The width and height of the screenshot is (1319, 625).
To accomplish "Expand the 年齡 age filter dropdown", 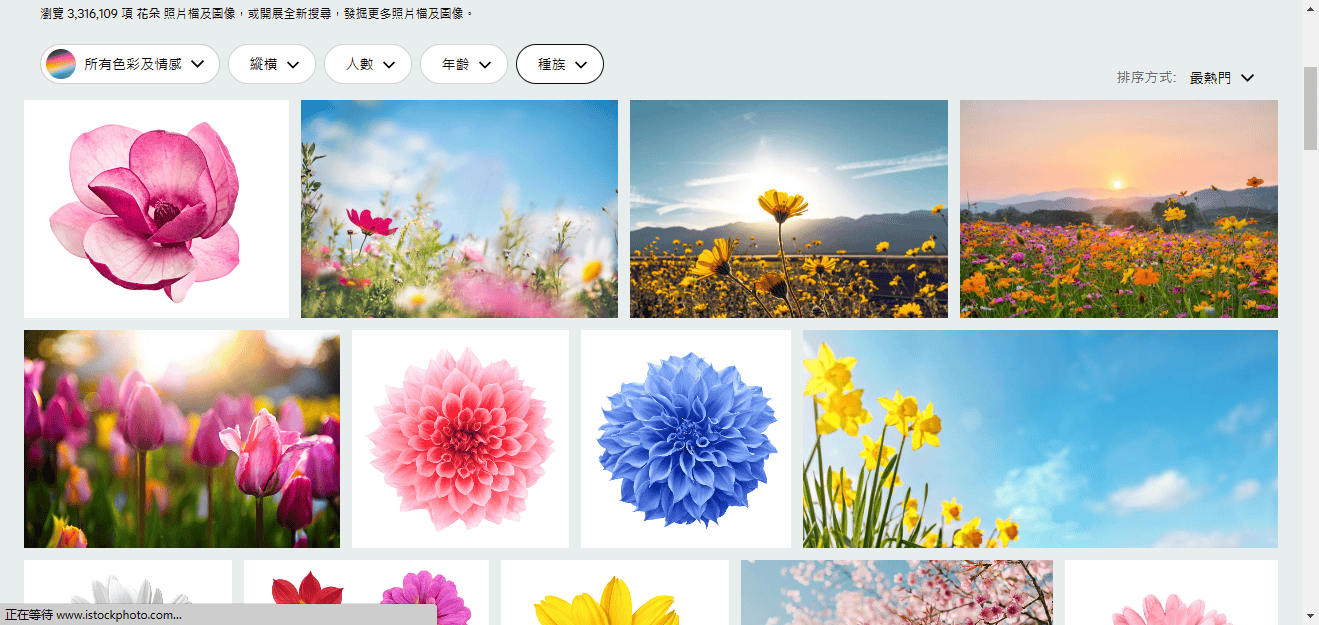I will [463, 63].
